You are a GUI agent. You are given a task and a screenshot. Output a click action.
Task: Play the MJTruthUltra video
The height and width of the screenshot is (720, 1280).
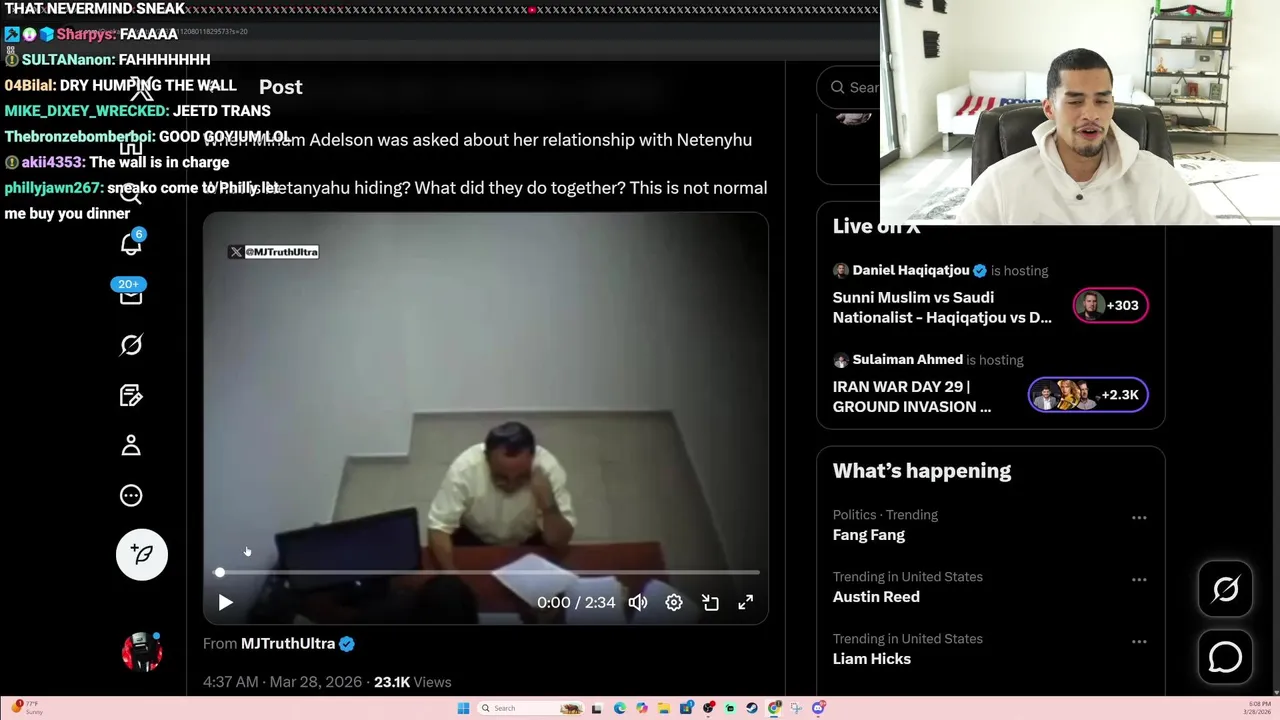click(225, 602)
